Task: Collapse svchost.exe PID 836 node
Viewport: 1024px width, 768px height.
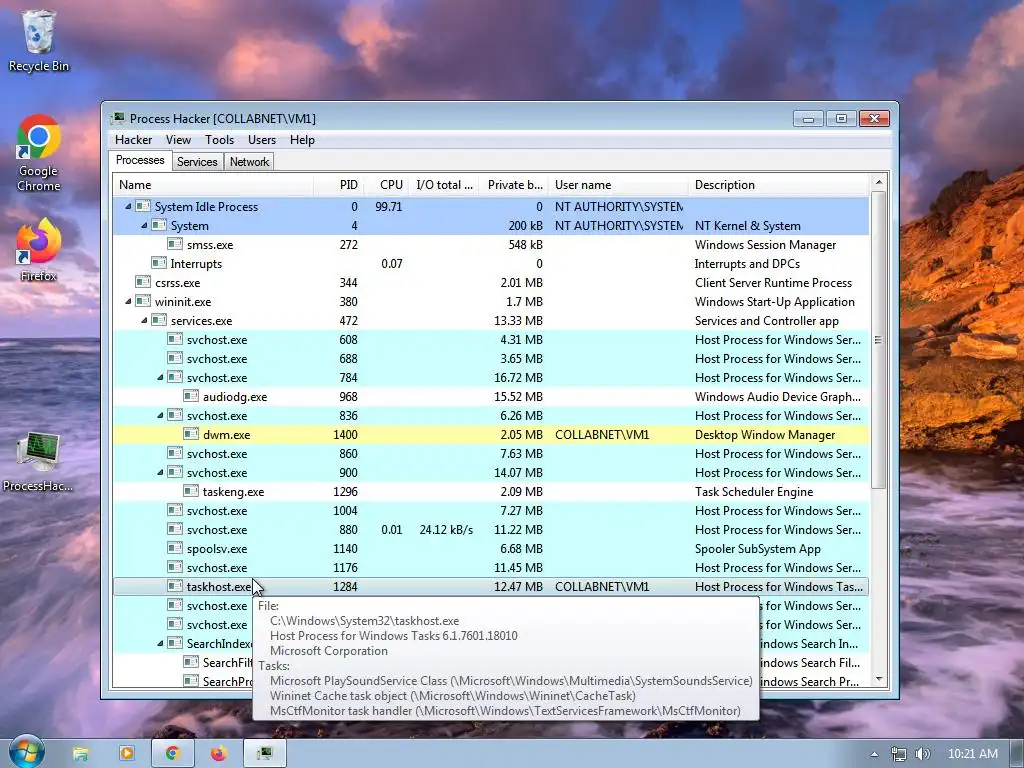Action: 160,415
